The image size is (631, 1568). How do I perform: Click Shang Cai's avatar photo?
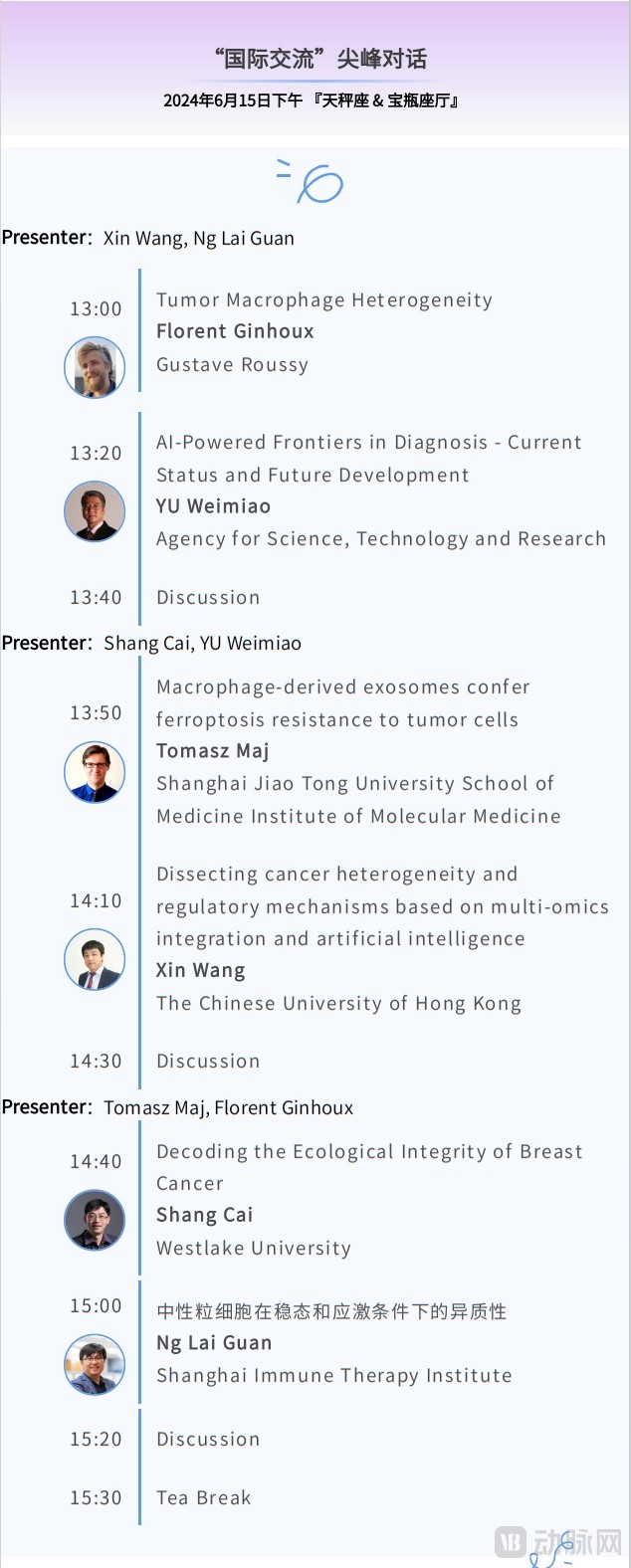coord(95,1220)
